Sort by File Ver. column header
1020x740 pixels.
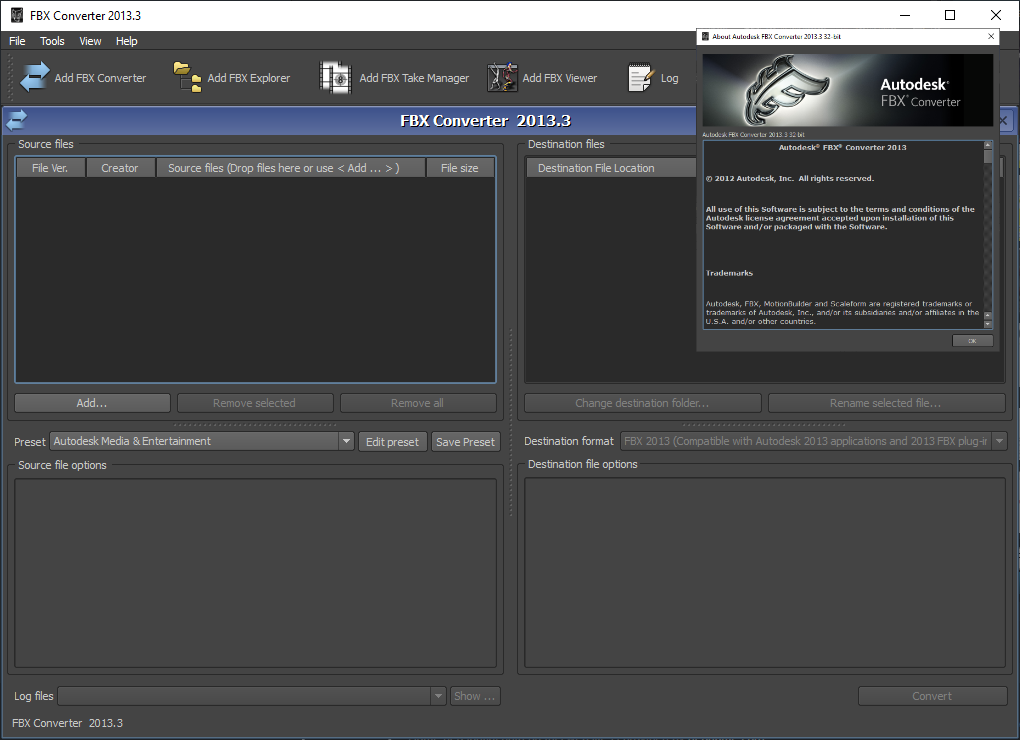point(50,168)
